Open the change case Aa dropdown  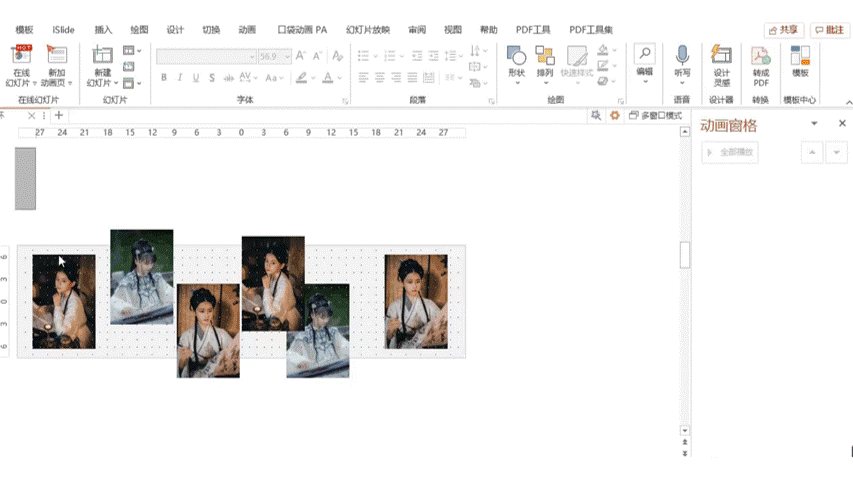(x=274, y=78)
